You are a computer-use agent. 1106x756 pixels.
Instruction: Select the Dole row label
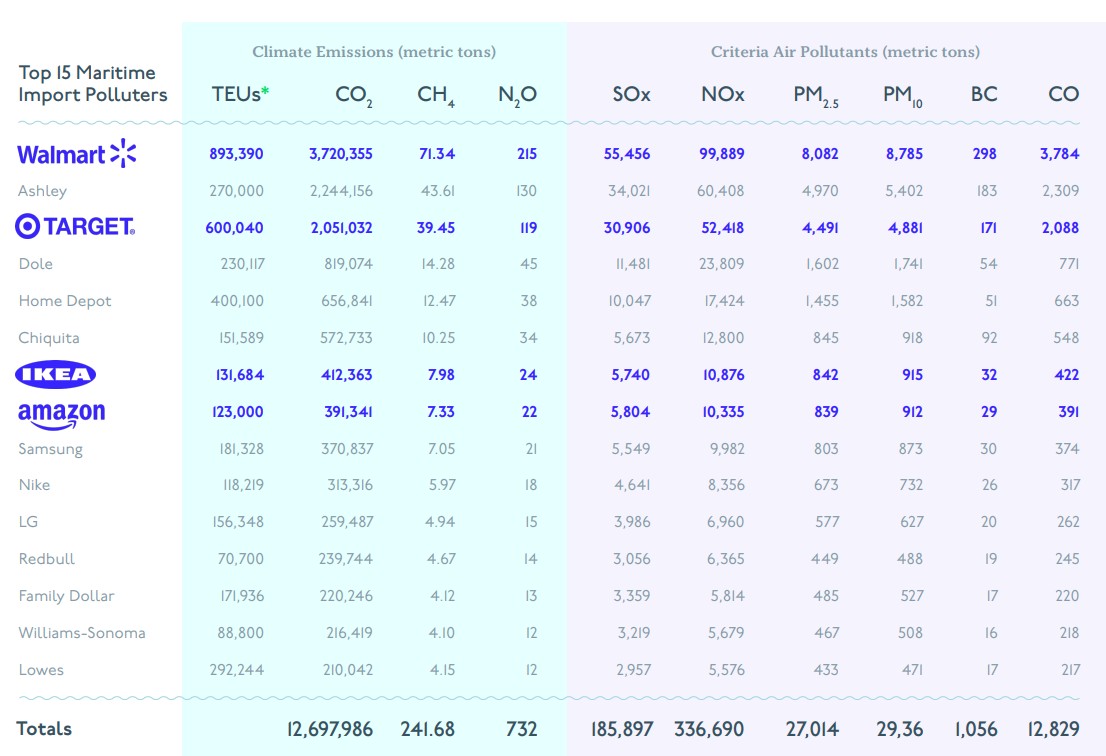(x=36, y=264)
